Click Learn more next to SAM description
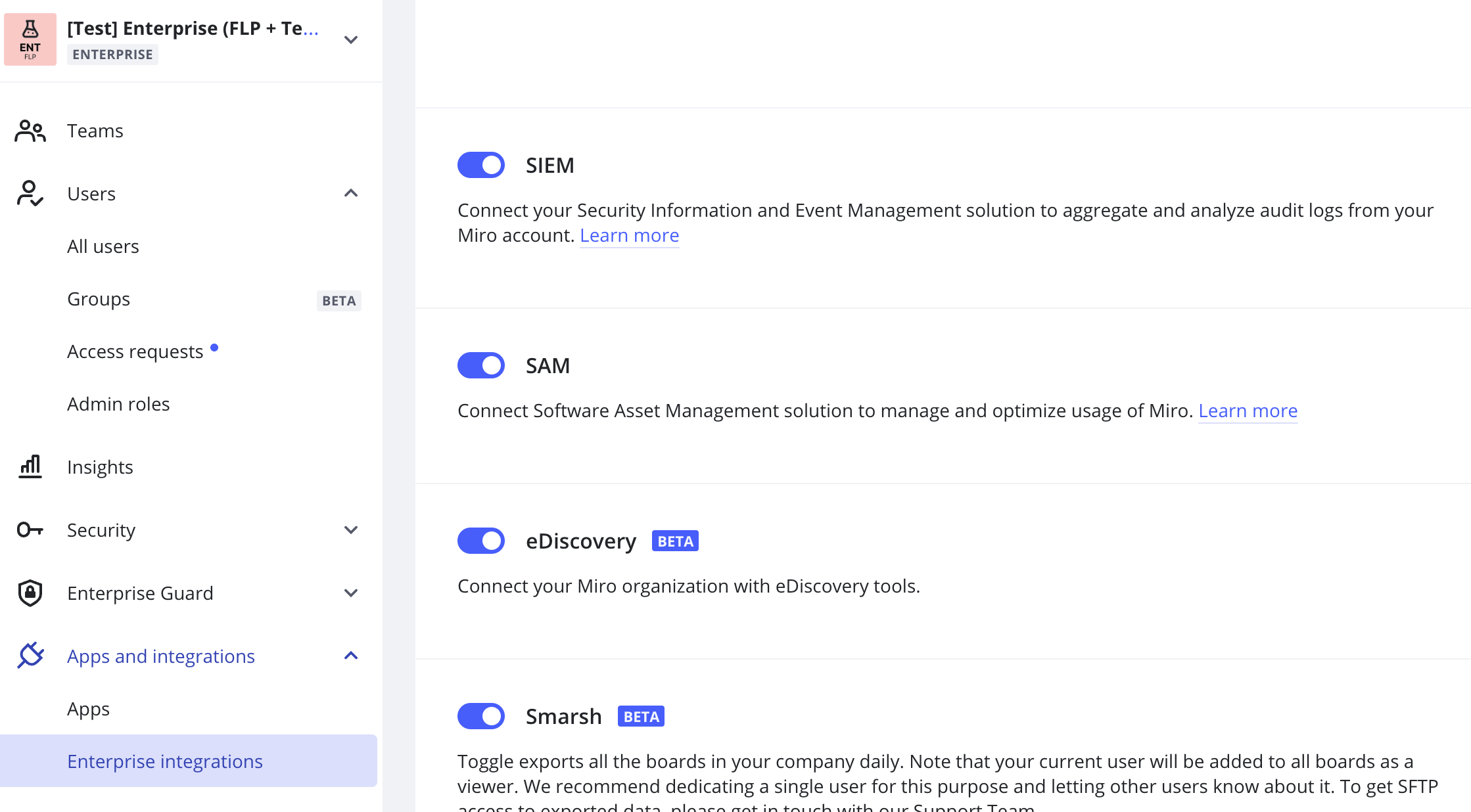1471x812 pixels. coord(1248,411)
